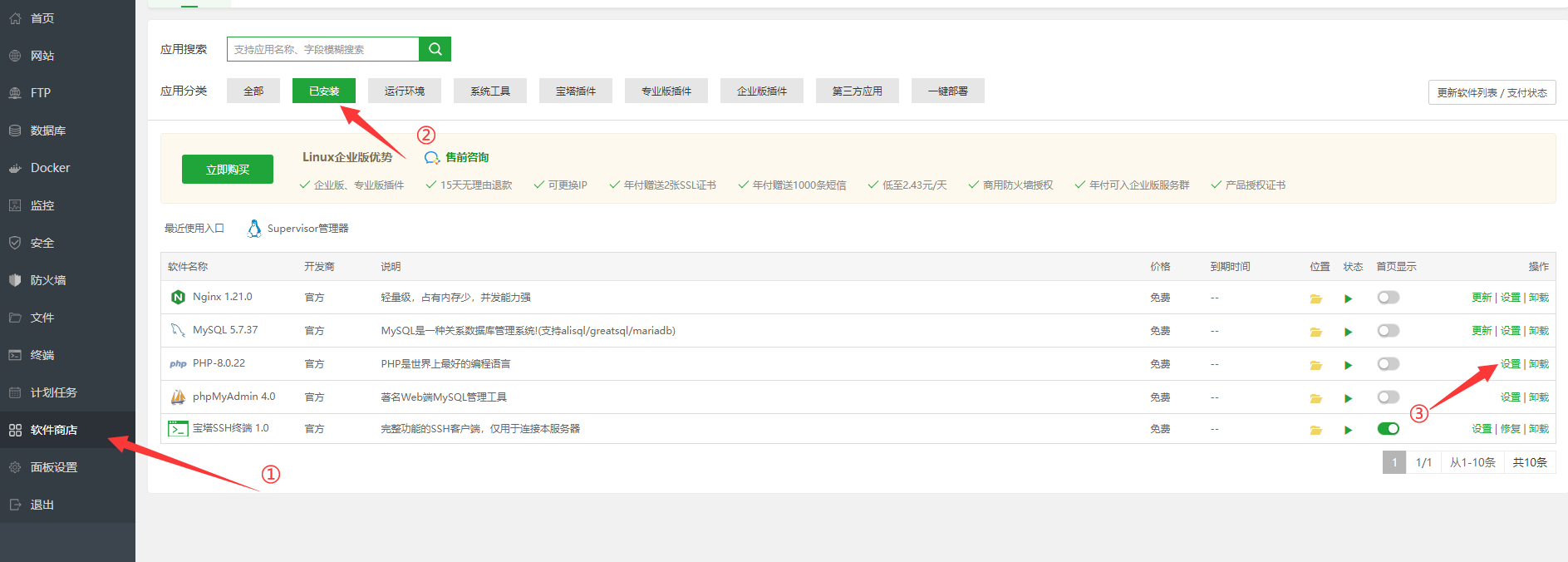Click the PHP-8.0.22 play status icon
The image size is (1568, 562).
pyautogui.click(x=1348, y=365)
